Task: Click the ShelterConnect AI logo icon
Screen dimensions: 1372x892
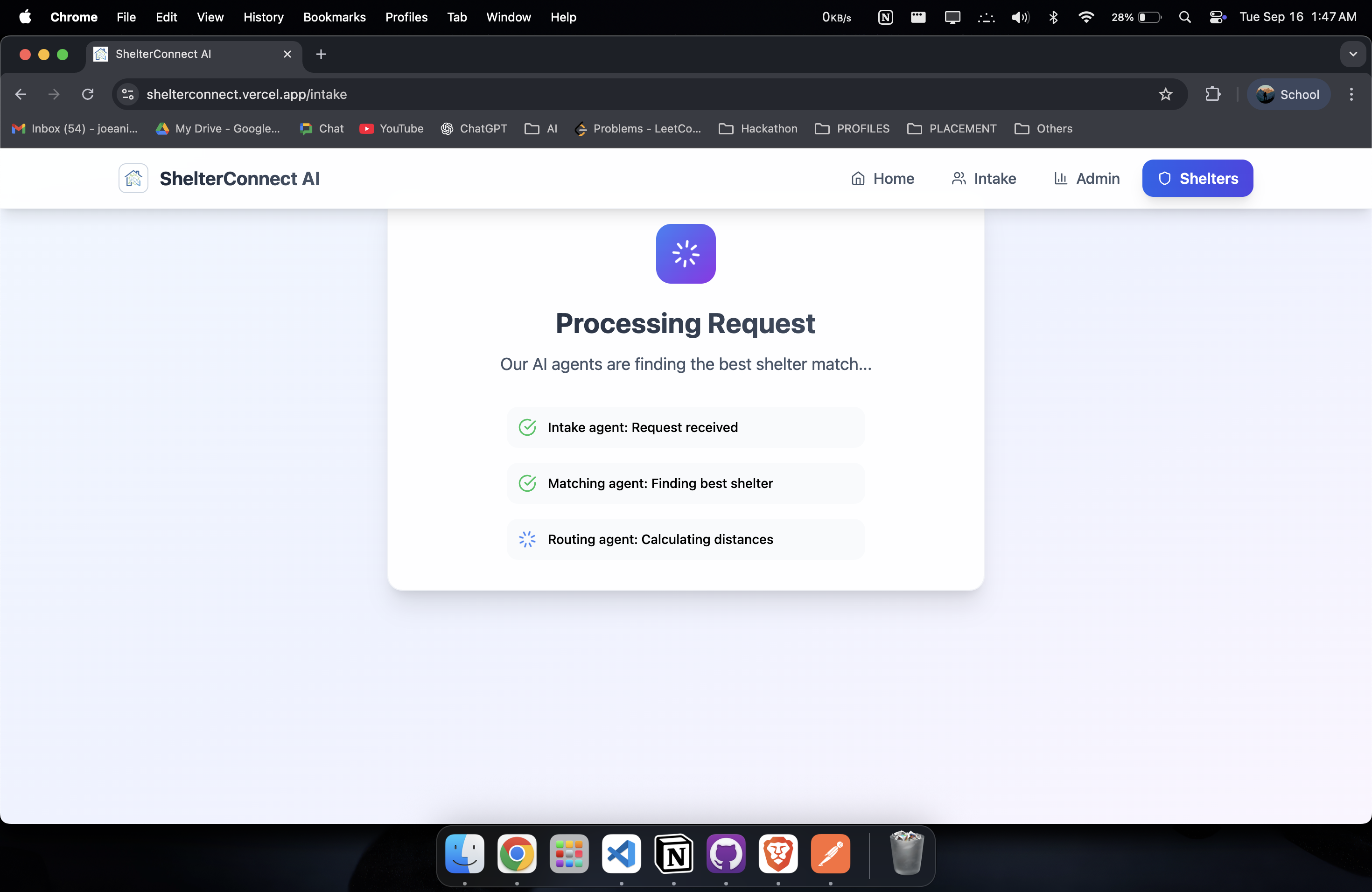Action: [x=133, y=178]
